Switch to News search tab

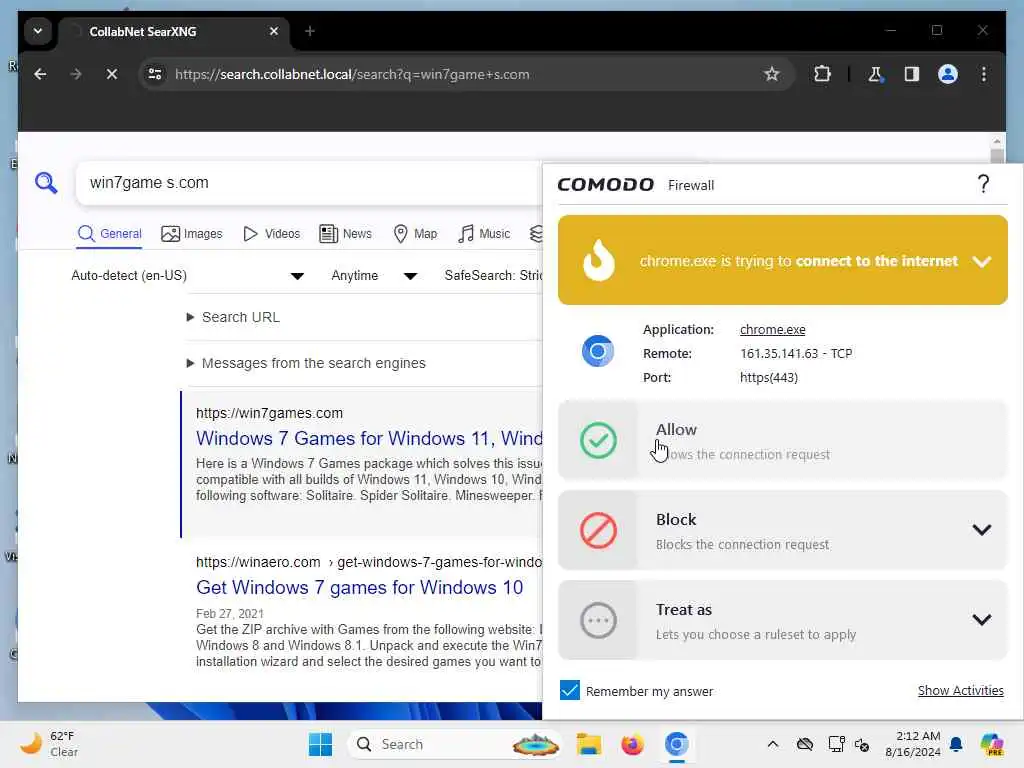pos(345,234)
